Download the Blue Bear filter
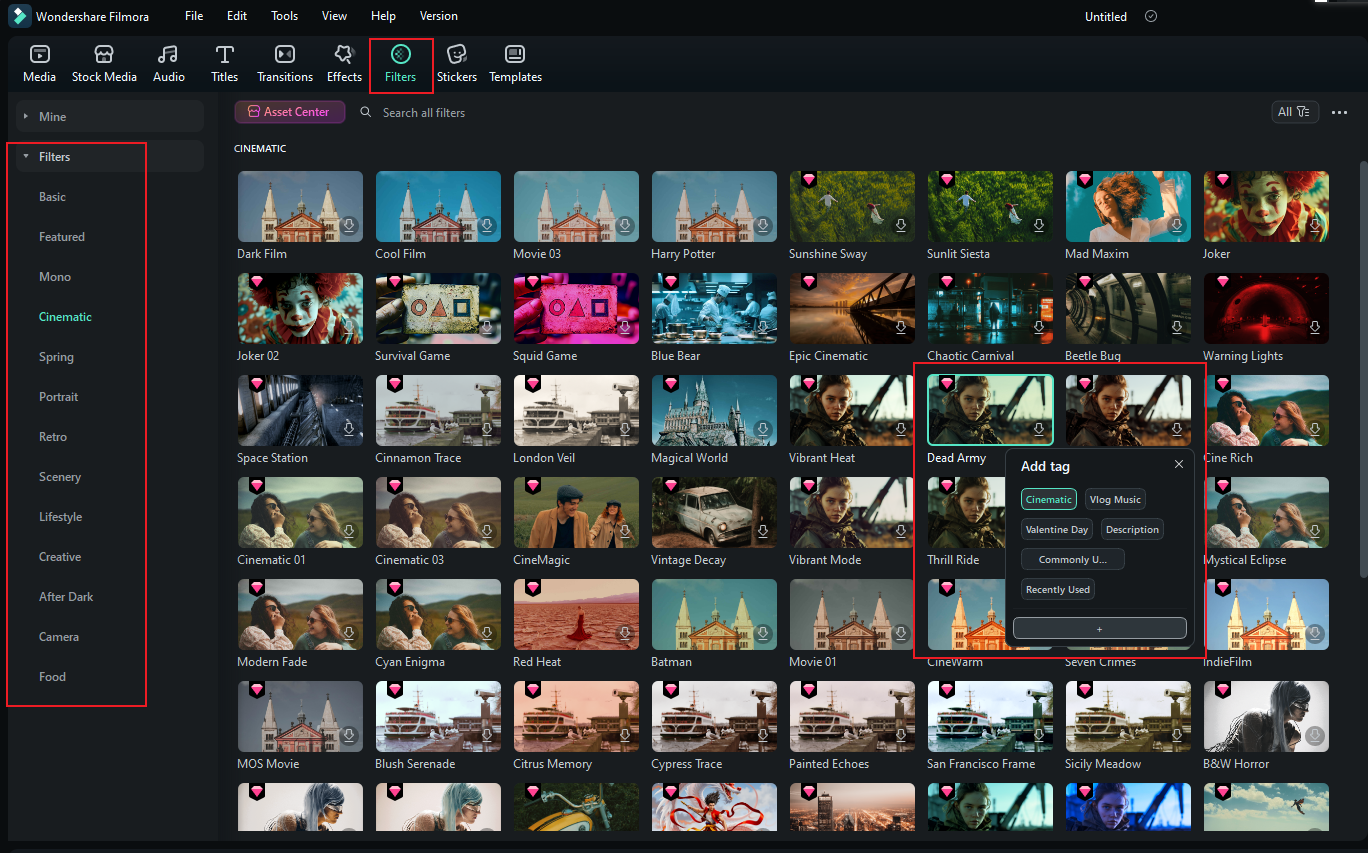The image size is (1368, 853). tap(763, 328)
